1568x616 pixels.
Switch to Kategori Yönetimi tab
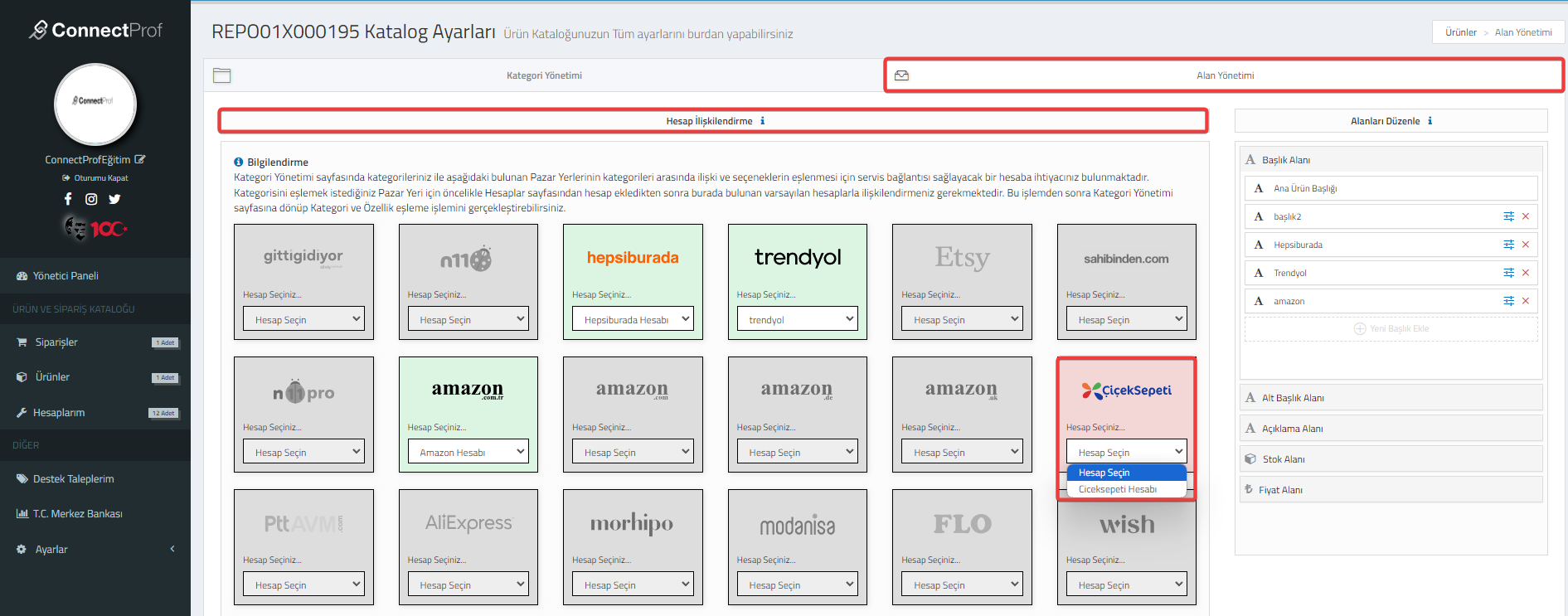[544, 75]
